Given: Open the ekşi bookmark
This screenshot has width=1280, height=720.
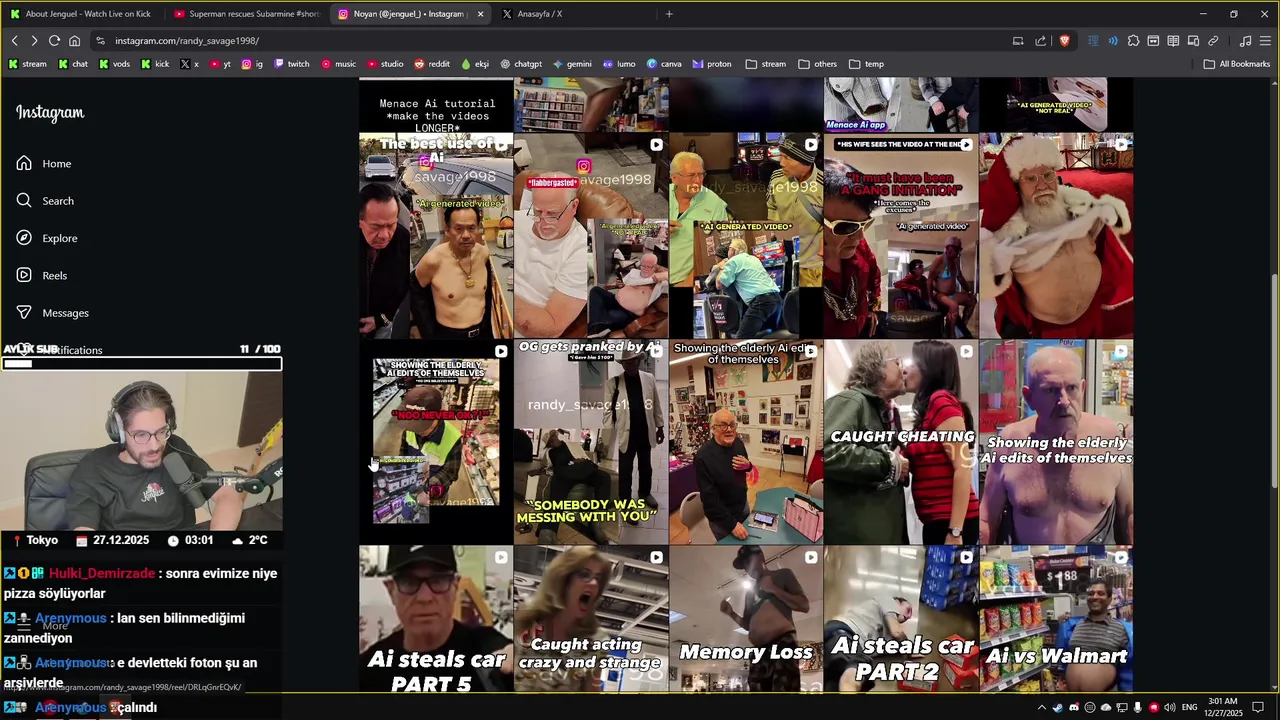Looking at the screenshot, I should [475, 64].
